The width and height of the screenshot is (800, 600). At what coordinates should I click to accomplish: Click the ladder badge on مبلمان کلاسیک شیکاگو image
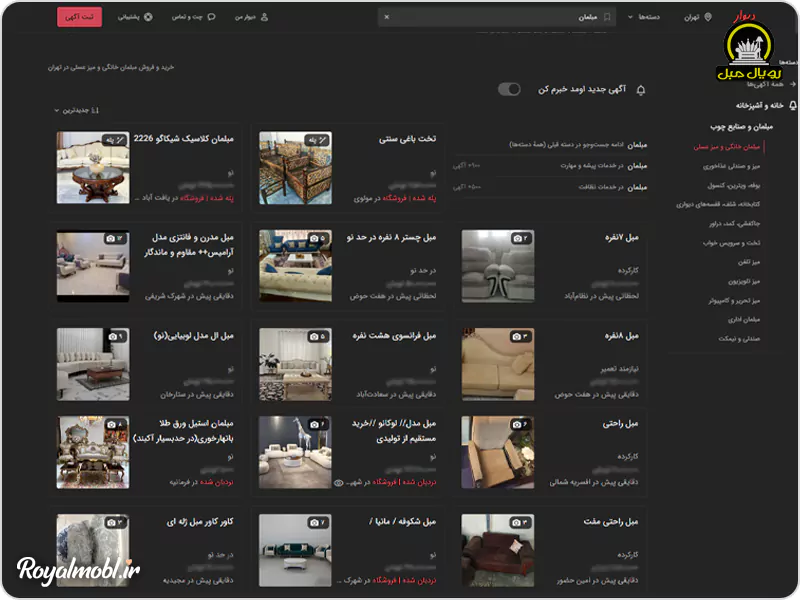click(114, 140)
